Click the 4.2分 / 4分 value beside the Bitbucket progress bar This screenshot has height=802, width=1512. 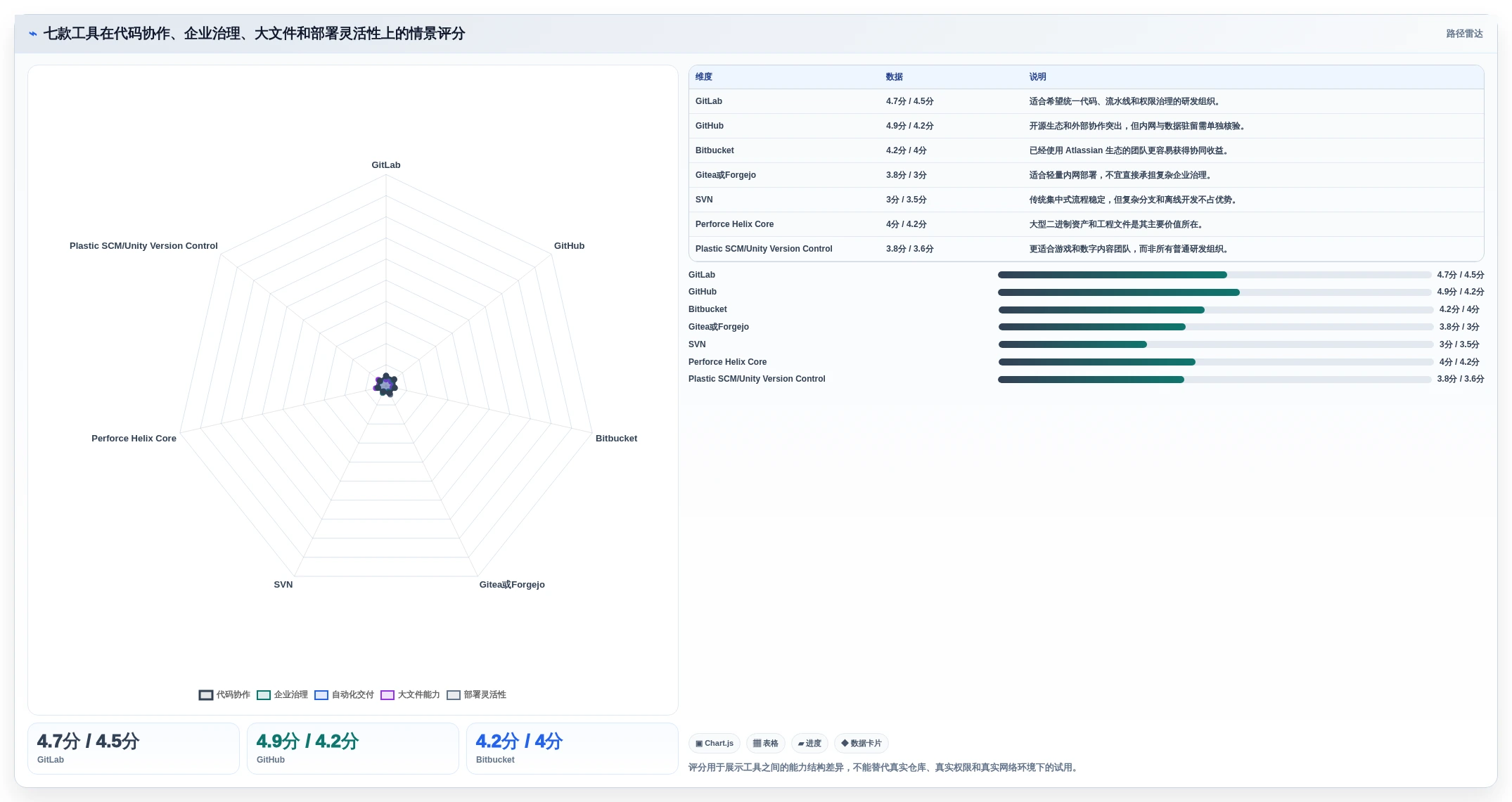[1459, 309]
